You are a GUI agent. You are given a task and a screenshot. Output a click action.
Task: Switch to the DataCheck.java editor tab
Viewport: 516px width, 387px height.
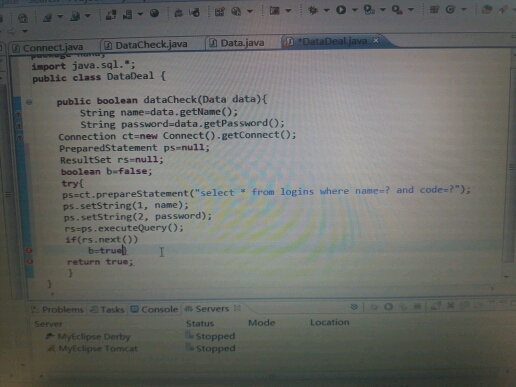[146, 45]
